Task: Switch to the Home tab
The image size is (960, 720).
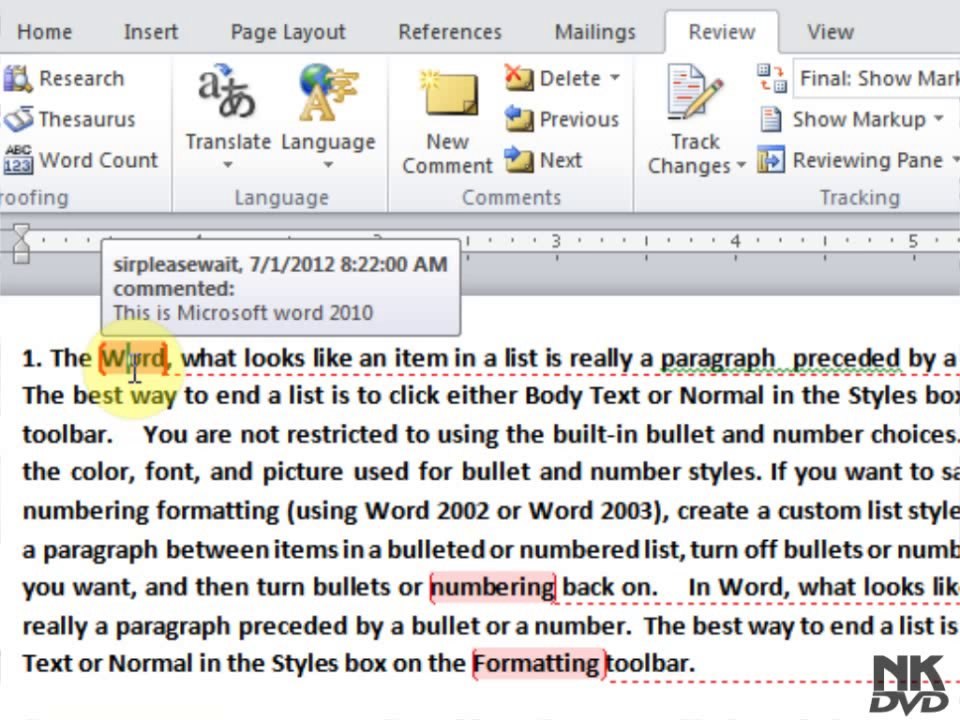Action: pyautogui.click(x=44, y=32)
